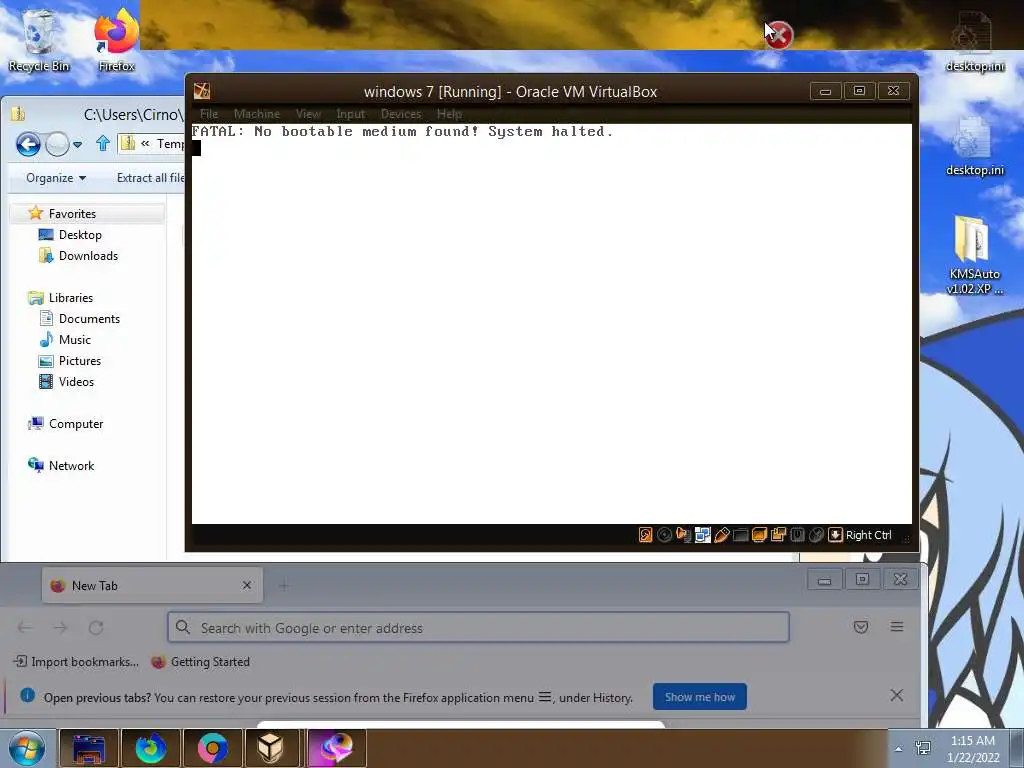Click the Save to Pocket icon in Firefox
This screenshot has height=768, width=1024.
[x=861, y=627]
